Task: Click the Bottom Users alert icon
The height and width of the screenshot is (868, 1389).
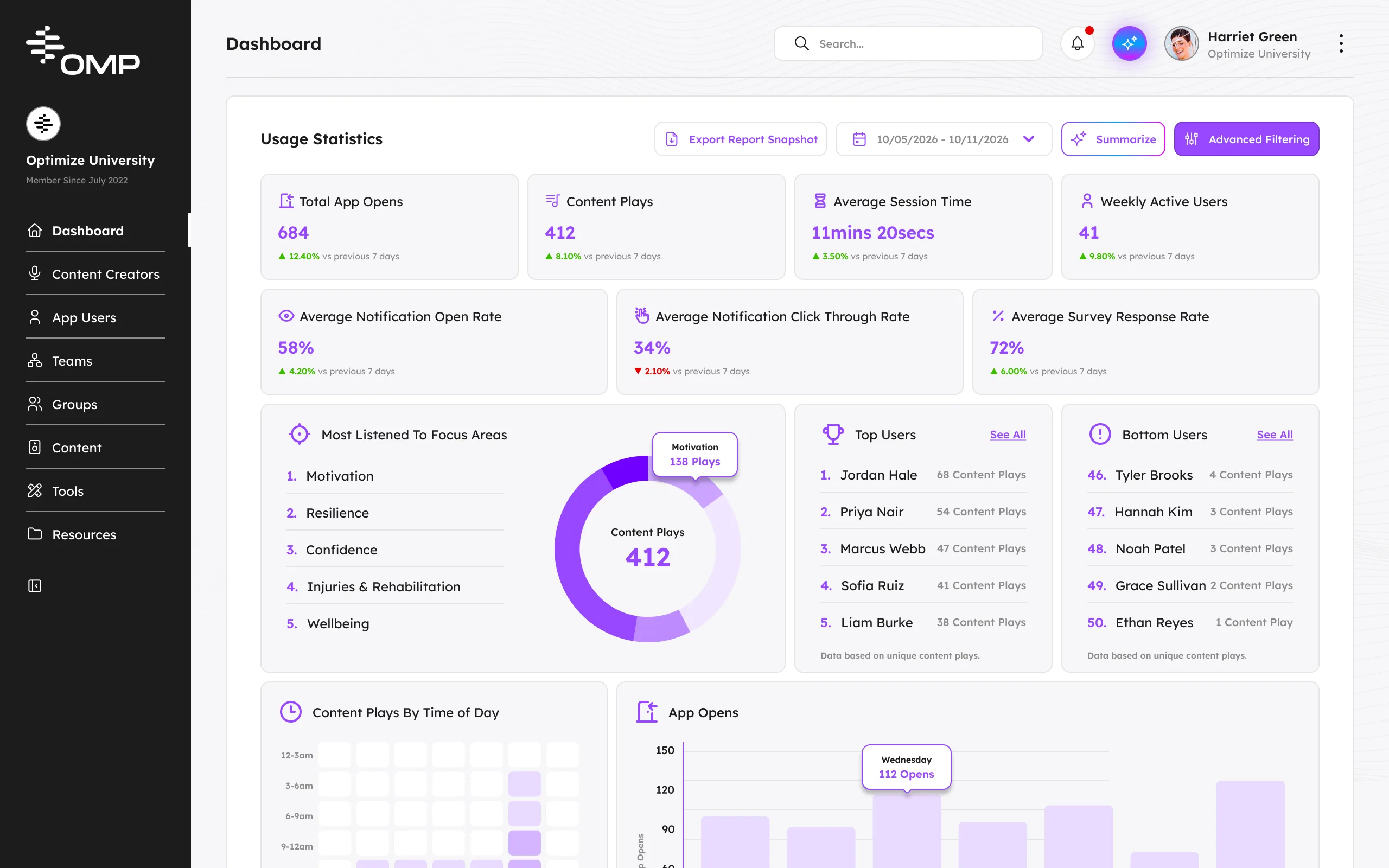Action: (x=1100, y=435)
